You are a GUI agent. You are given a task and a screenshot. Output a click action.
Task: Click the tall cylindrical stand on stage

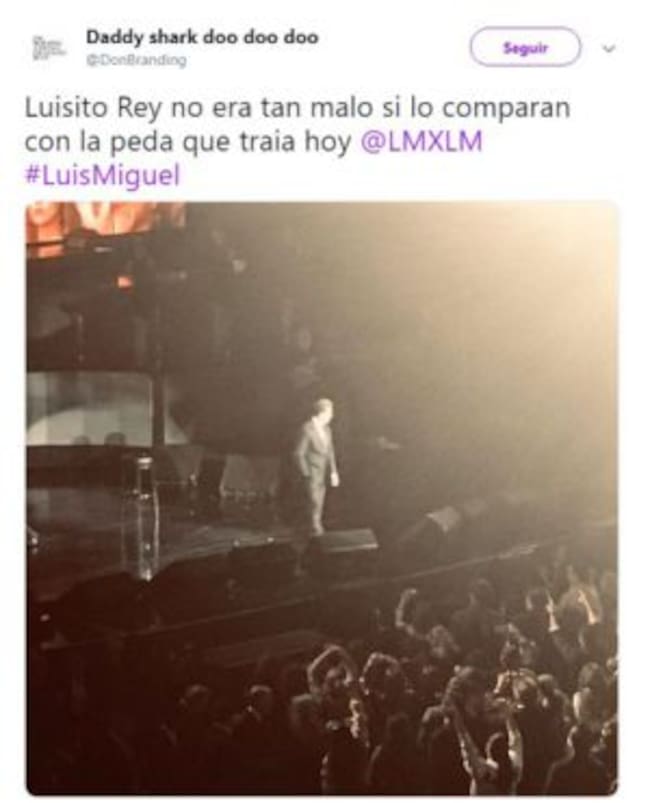point(143,517)
